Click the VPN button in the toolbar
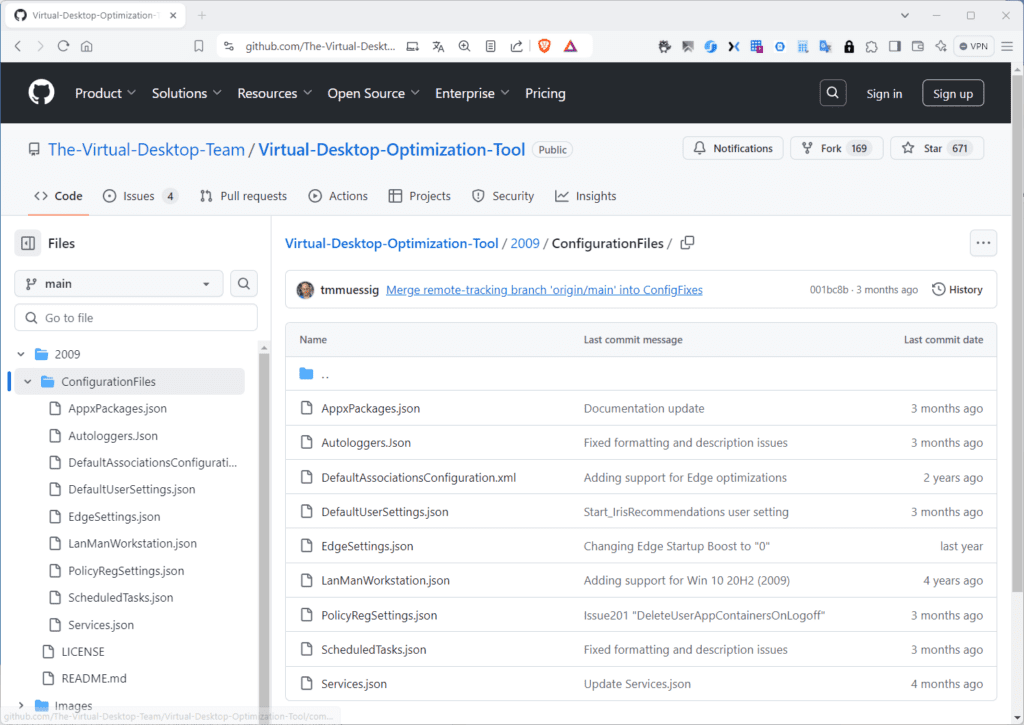Viewport: 1024px width, 725px height. 973,46
